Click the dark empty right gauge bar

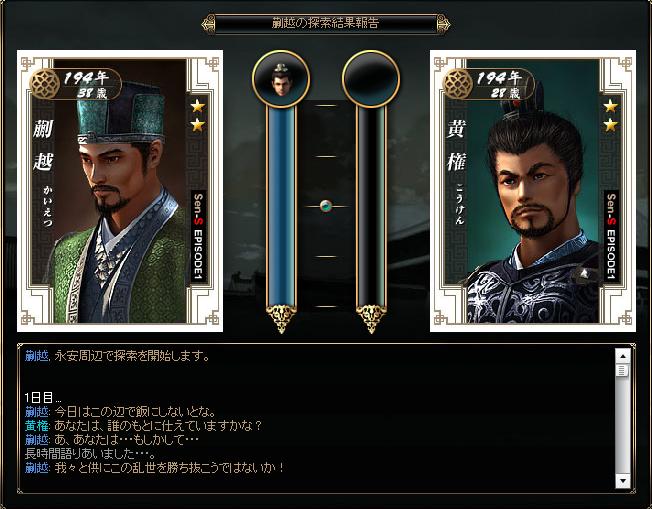(371, 207)
